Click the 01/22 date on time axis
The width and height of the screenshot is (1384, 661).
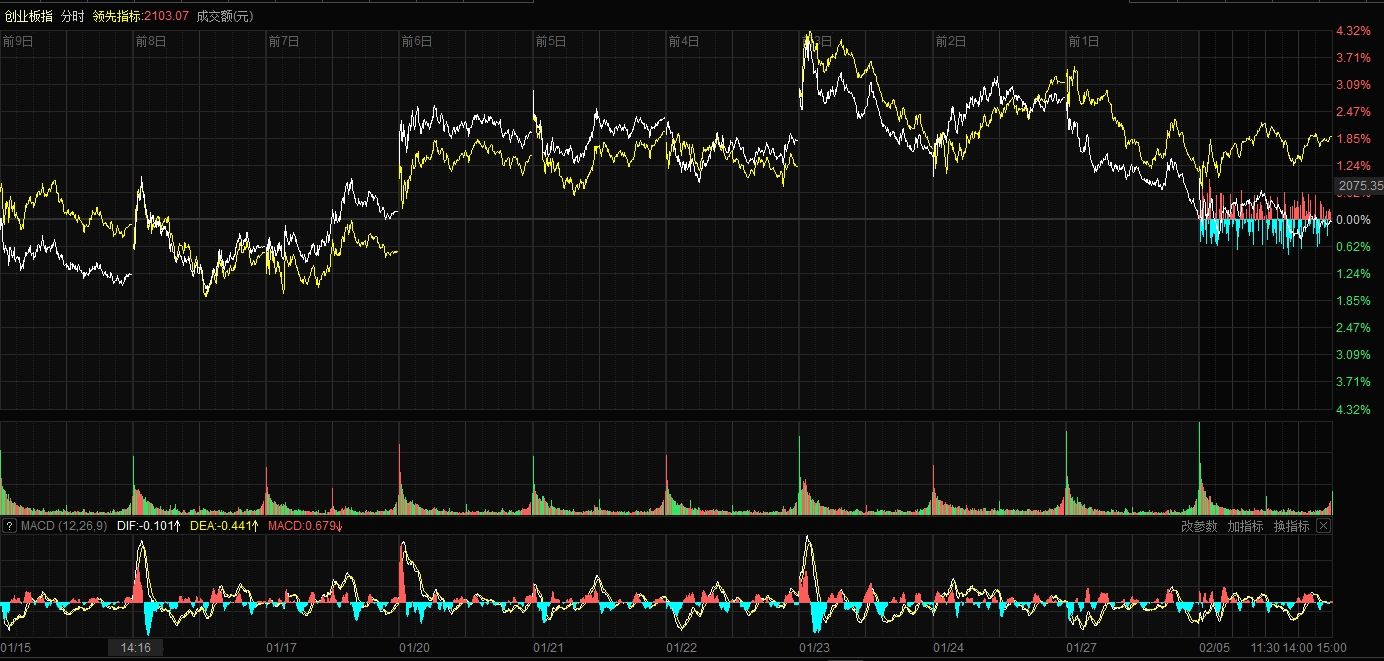pos(682,648)
